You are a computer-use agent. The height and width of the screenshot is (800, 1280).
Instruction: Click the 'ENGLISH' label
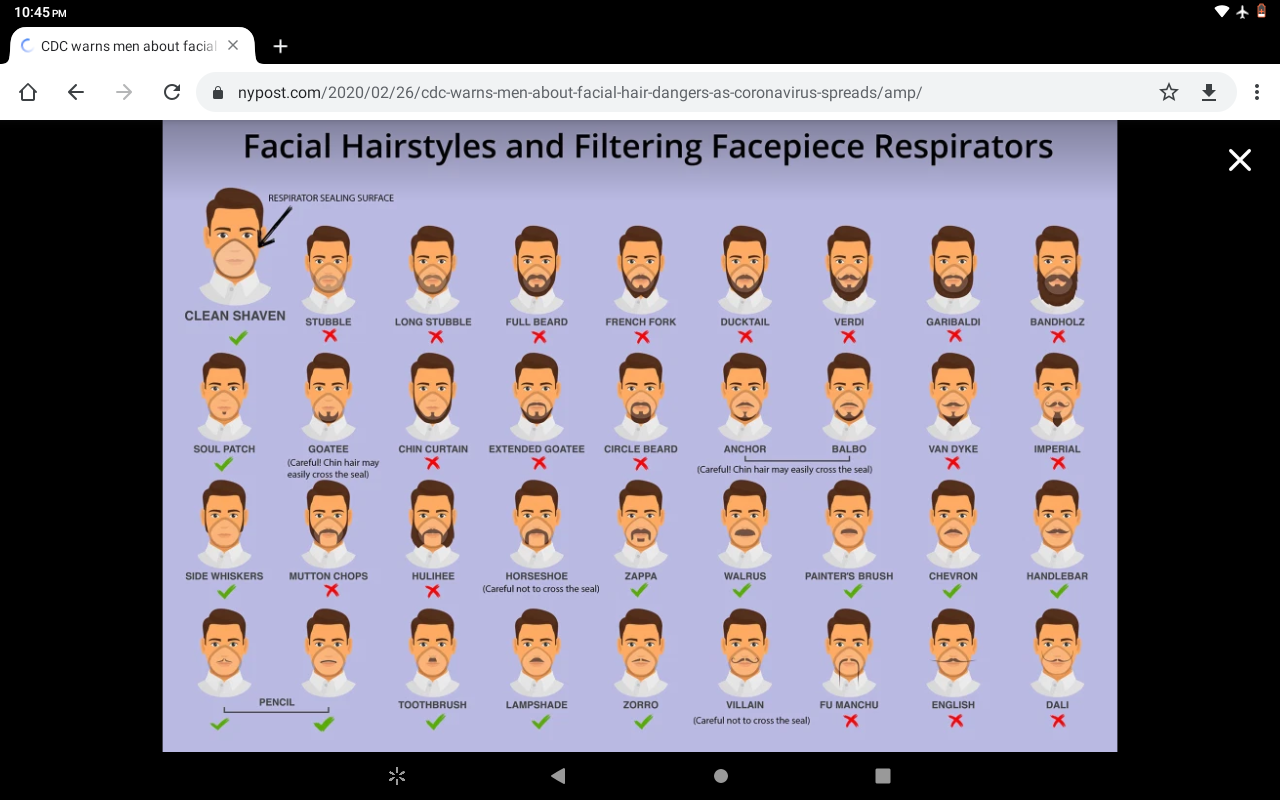[x=953, y=705]
